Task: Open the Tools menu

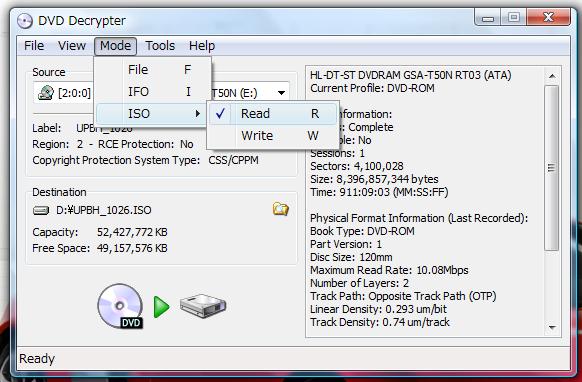Action: click(160, 46)
